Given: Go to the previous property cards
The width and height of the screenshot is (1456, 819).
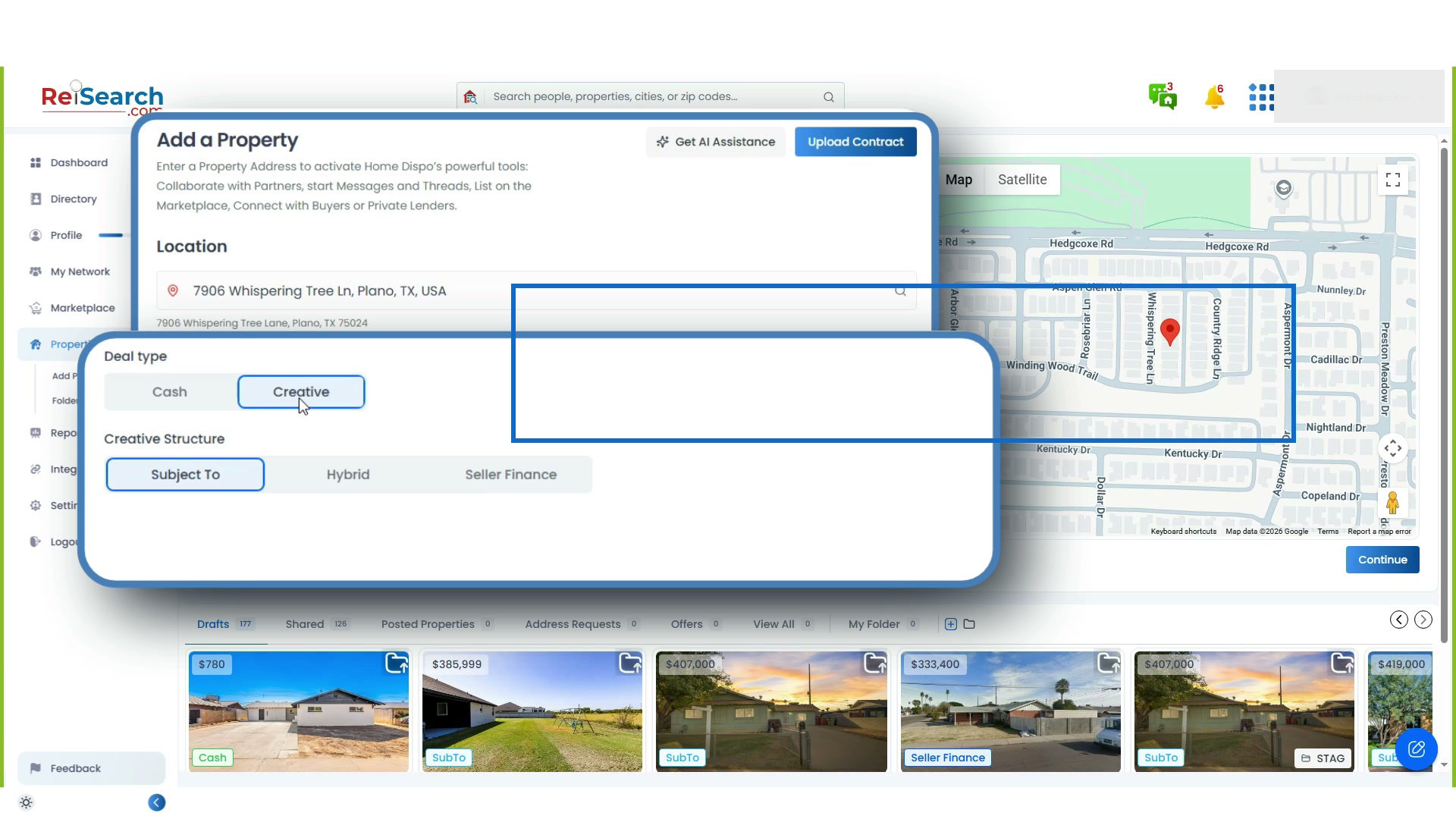Looking at the screenshot, I should [1399, 620].
